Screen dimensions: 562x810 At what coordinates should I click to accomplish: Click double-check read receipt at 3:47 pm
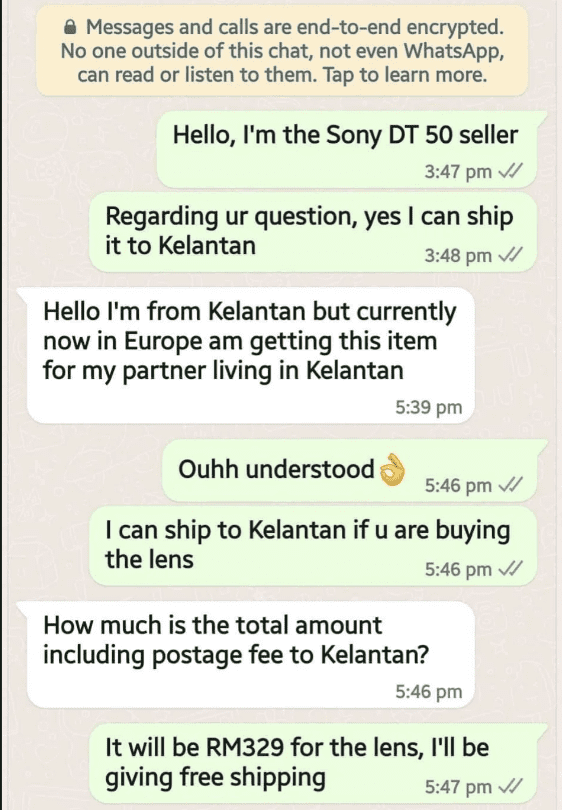[510, 170]
